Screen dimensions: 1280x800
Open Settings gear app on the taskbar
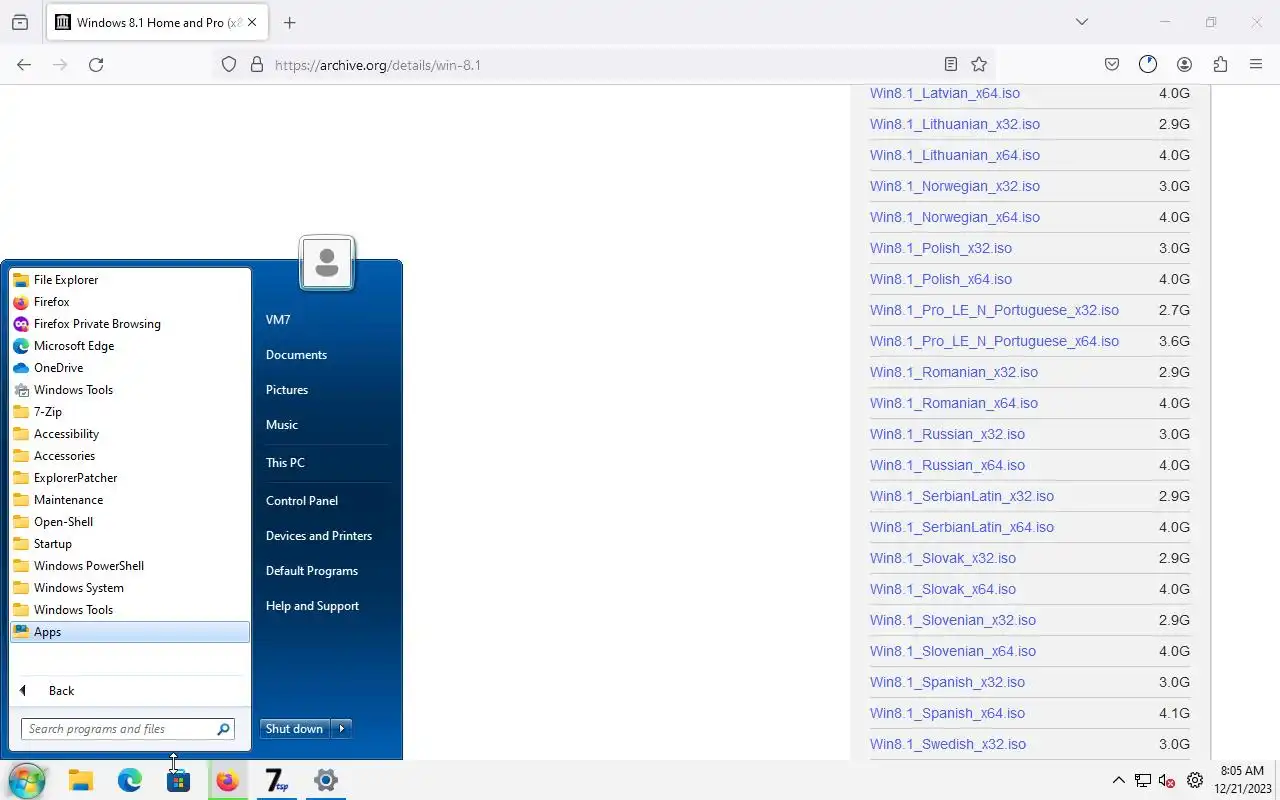[x=326, y=781]
